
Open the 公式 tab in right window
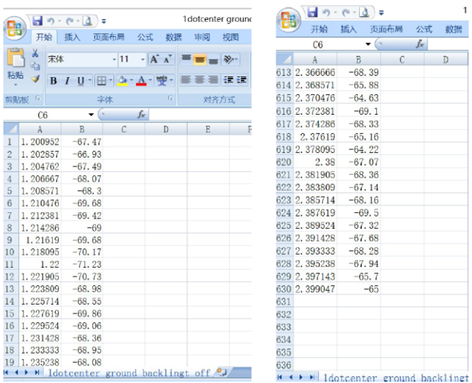click(424, 29)
